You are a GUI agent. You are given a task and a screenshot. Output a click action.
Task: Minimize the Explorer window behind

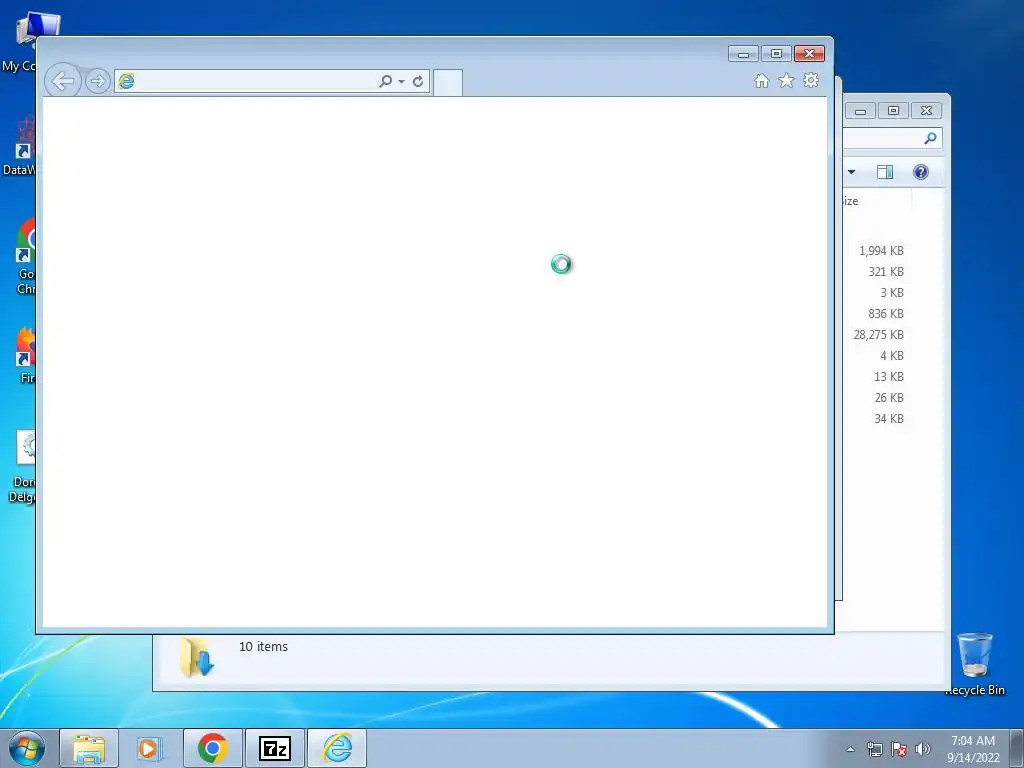[860, 111]
